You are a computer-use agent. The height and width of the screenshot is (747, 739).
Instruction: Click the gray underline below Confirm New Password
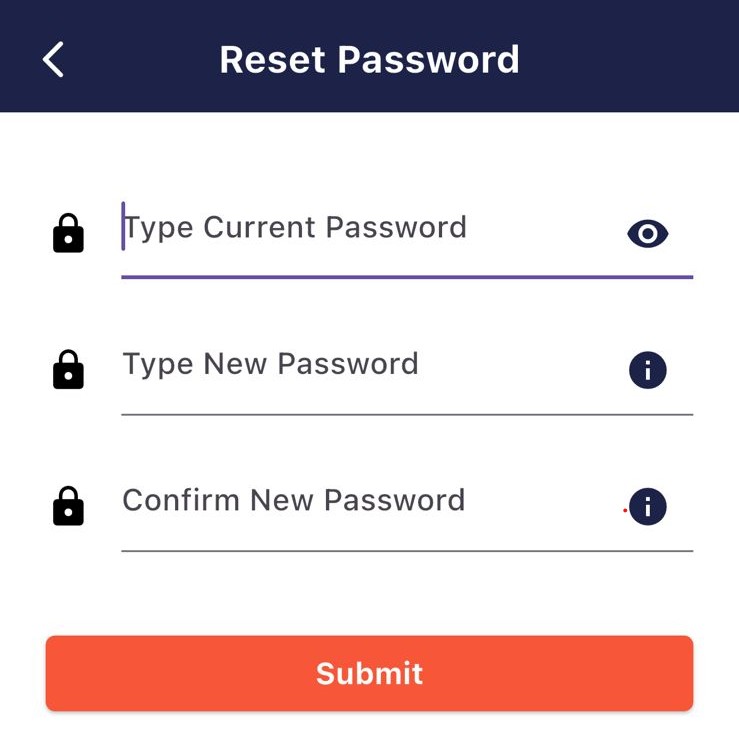(x=407, y=550)
